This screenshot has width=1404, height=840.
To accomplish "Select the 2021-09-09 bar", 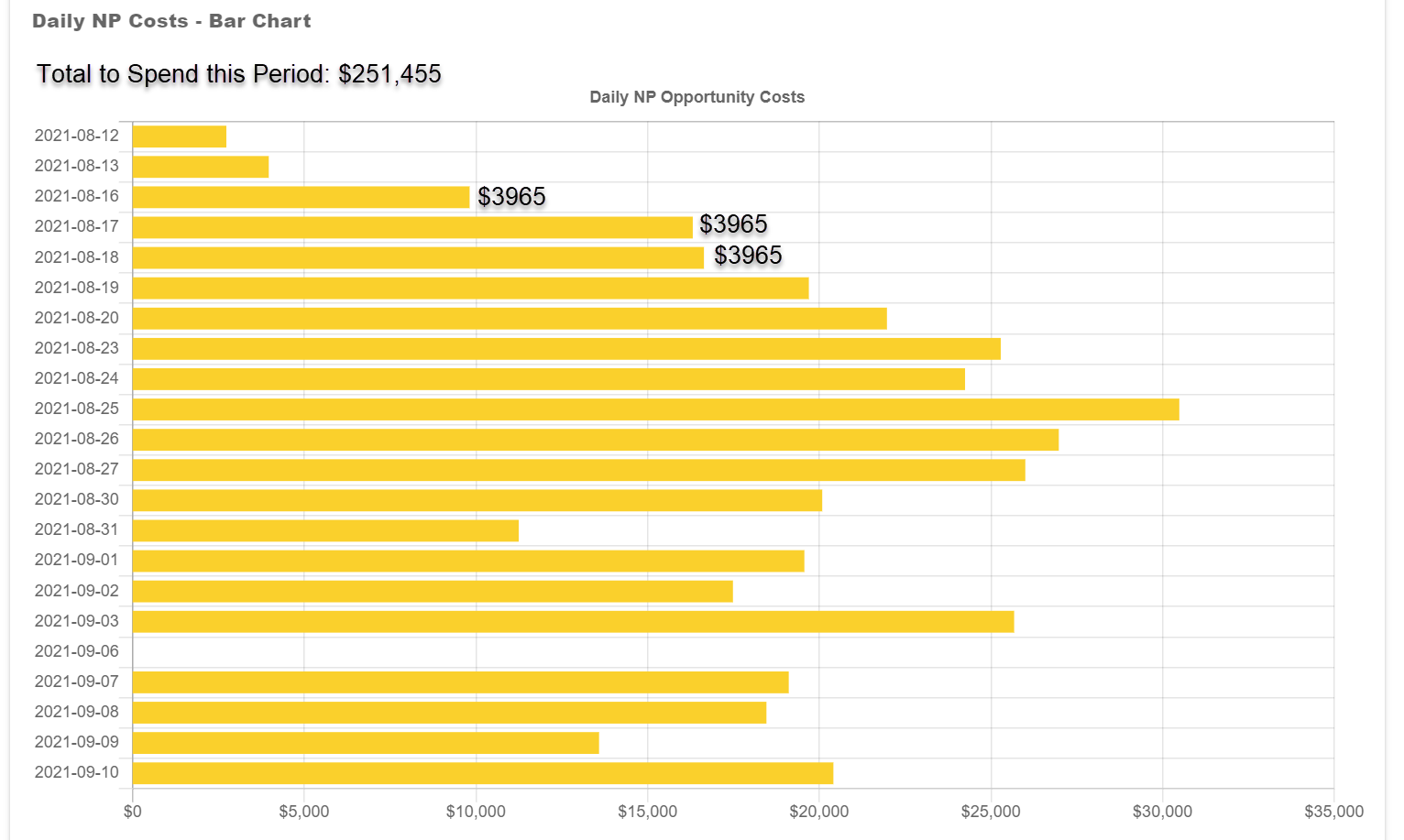I will [366, 743].
